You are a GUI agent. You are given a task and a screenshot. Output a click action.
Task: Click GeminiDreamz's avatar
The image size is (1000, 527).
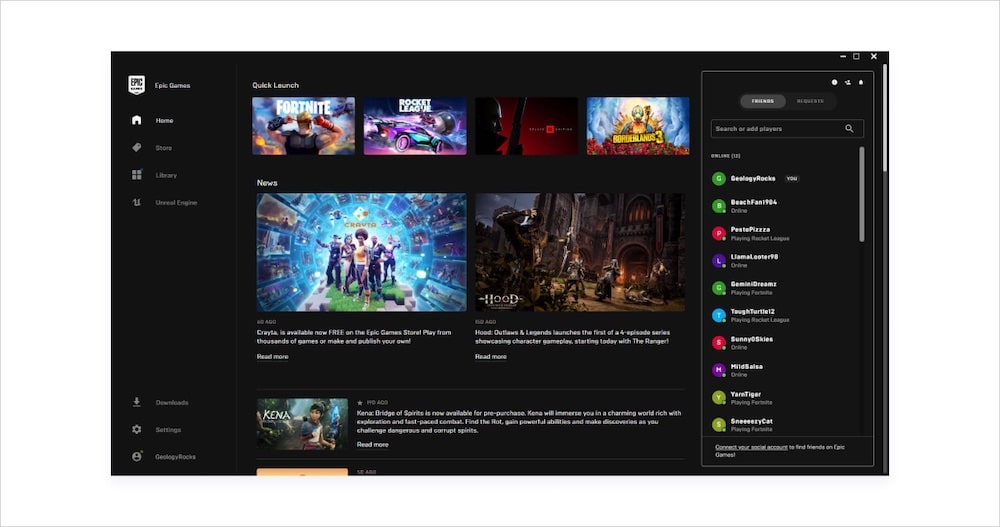719,288
